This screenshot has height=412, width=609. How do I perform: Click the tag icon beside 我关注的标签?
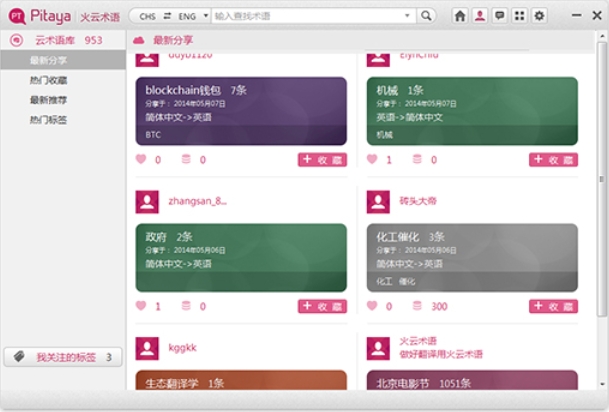coord(19,356)
